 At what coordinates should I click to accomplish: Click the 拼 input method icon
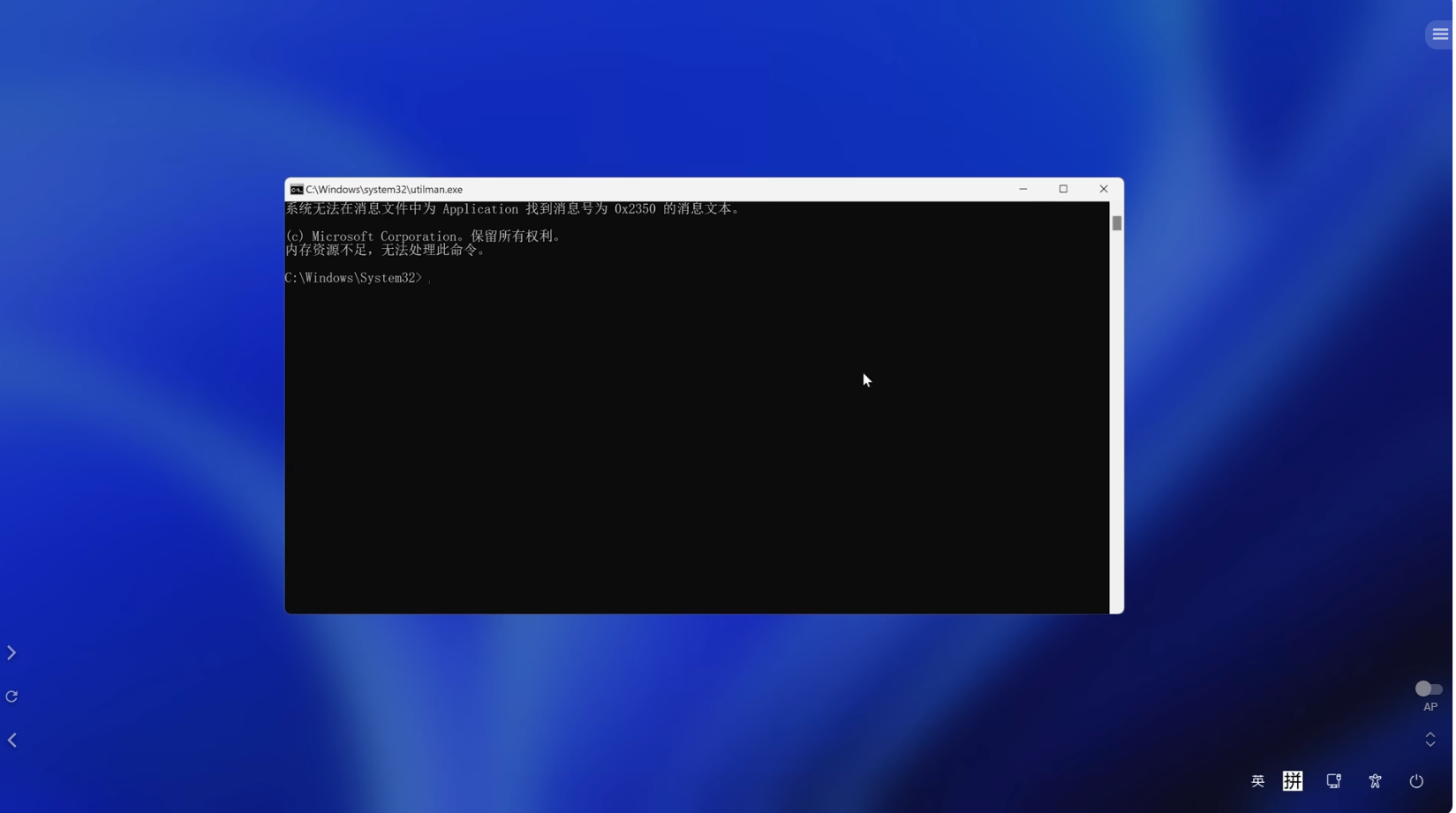(x=1294, y=782)
